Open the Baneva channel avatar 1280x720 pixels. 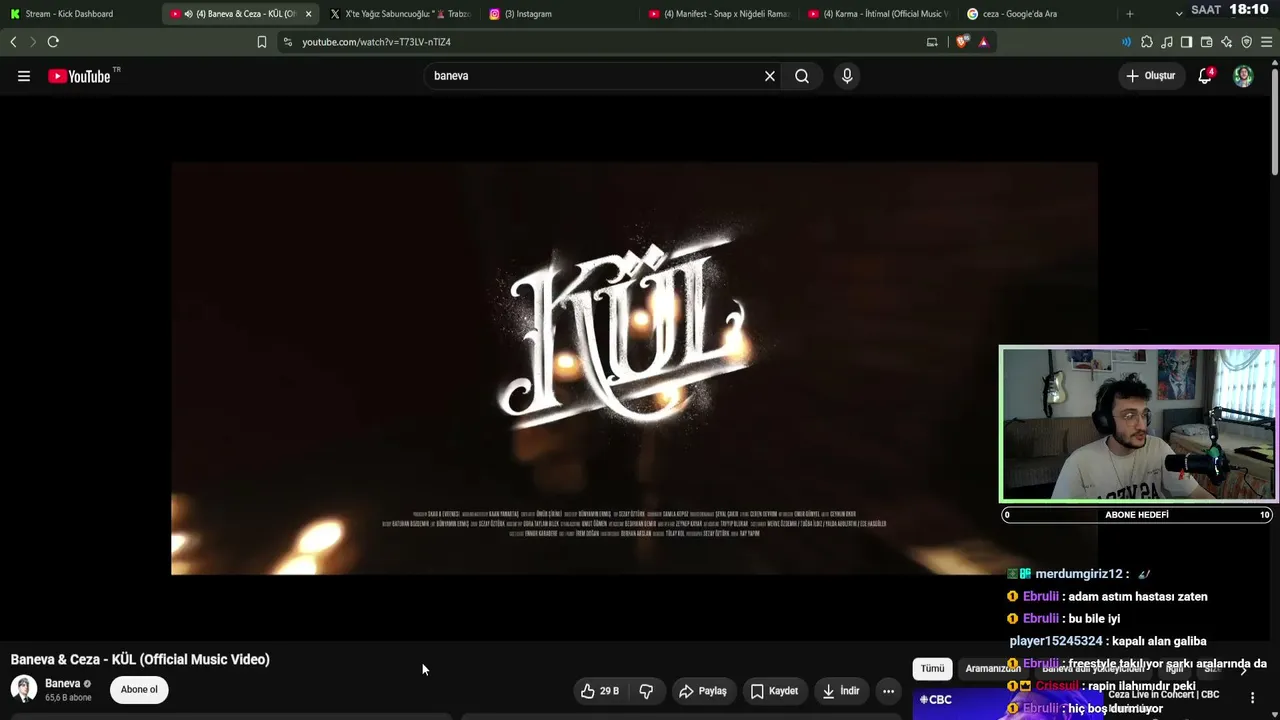coord(24,689)
